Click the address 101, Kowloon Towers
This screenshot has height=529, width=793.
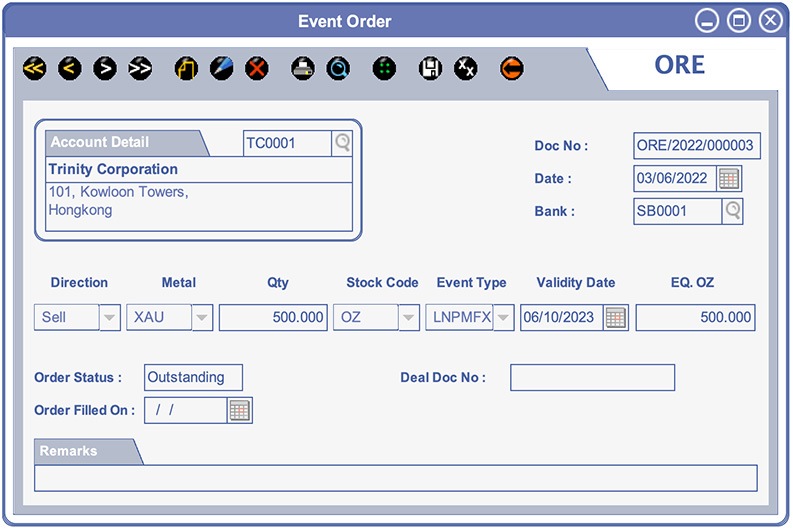118,192
